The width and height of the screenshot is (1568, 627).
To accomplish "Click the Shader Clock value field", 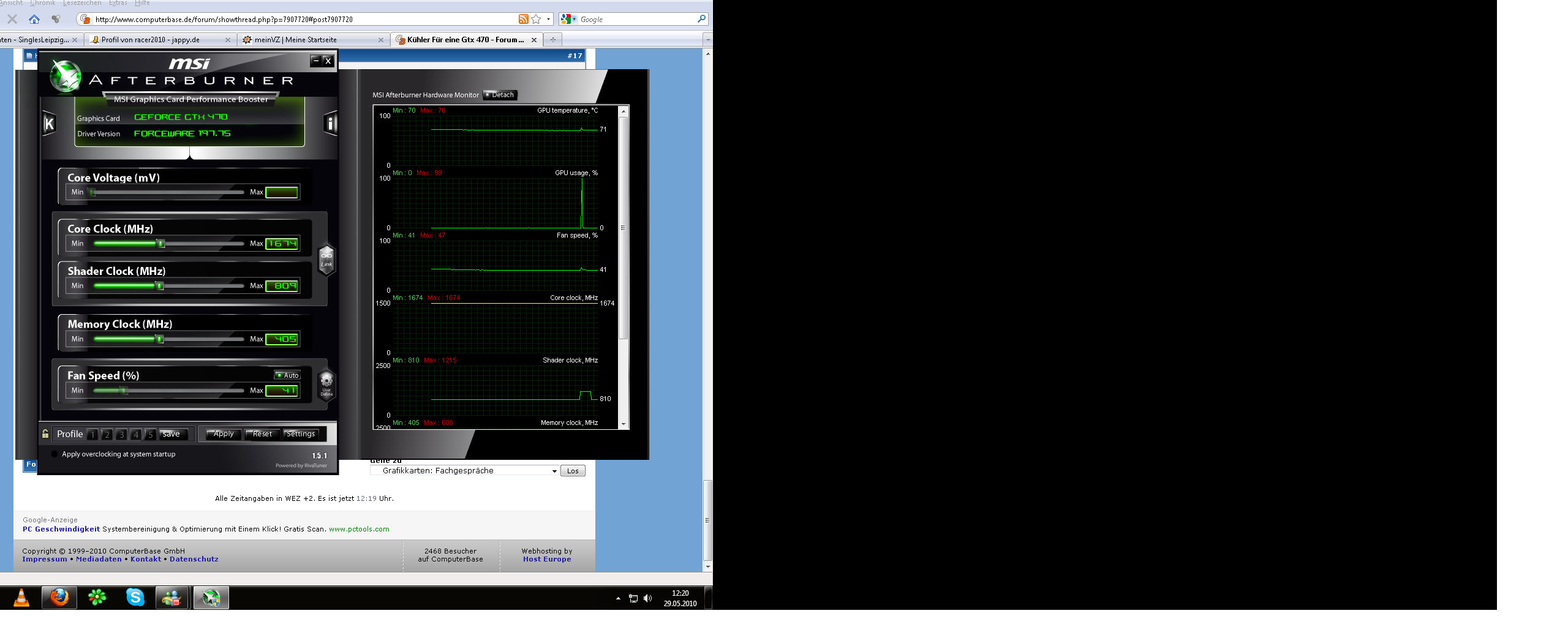I will pyautogui.click(x=282, y=286).
